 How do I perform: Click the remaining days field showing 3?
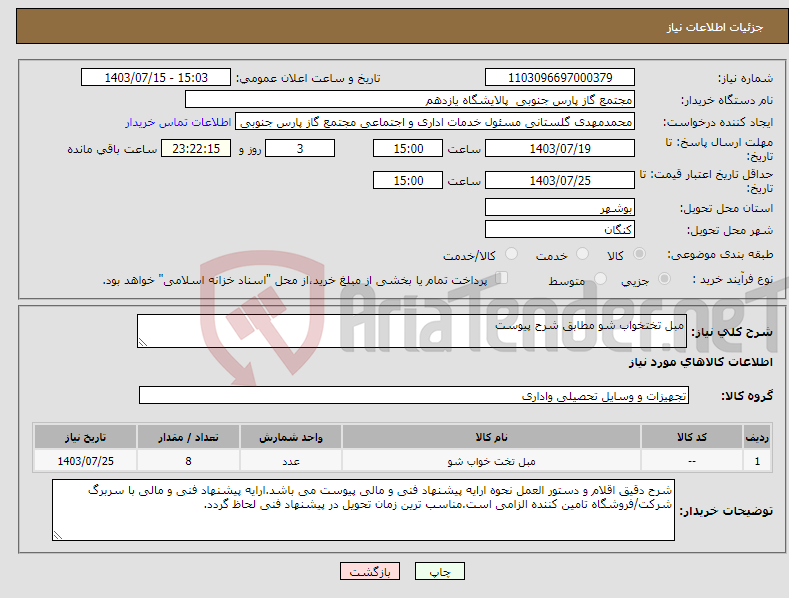[300, 148]
